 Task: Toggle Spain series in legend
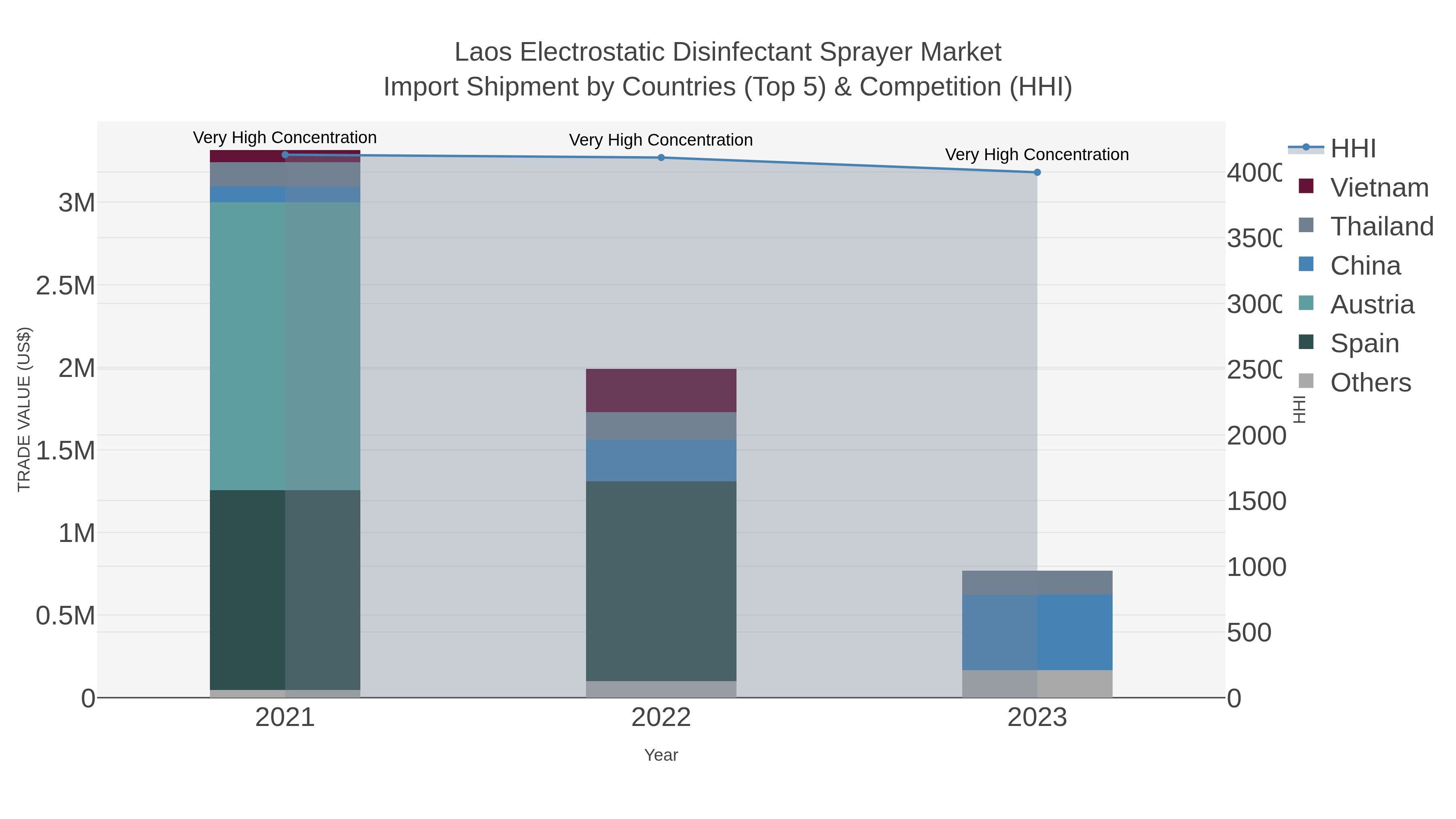tap(1348, 344)
